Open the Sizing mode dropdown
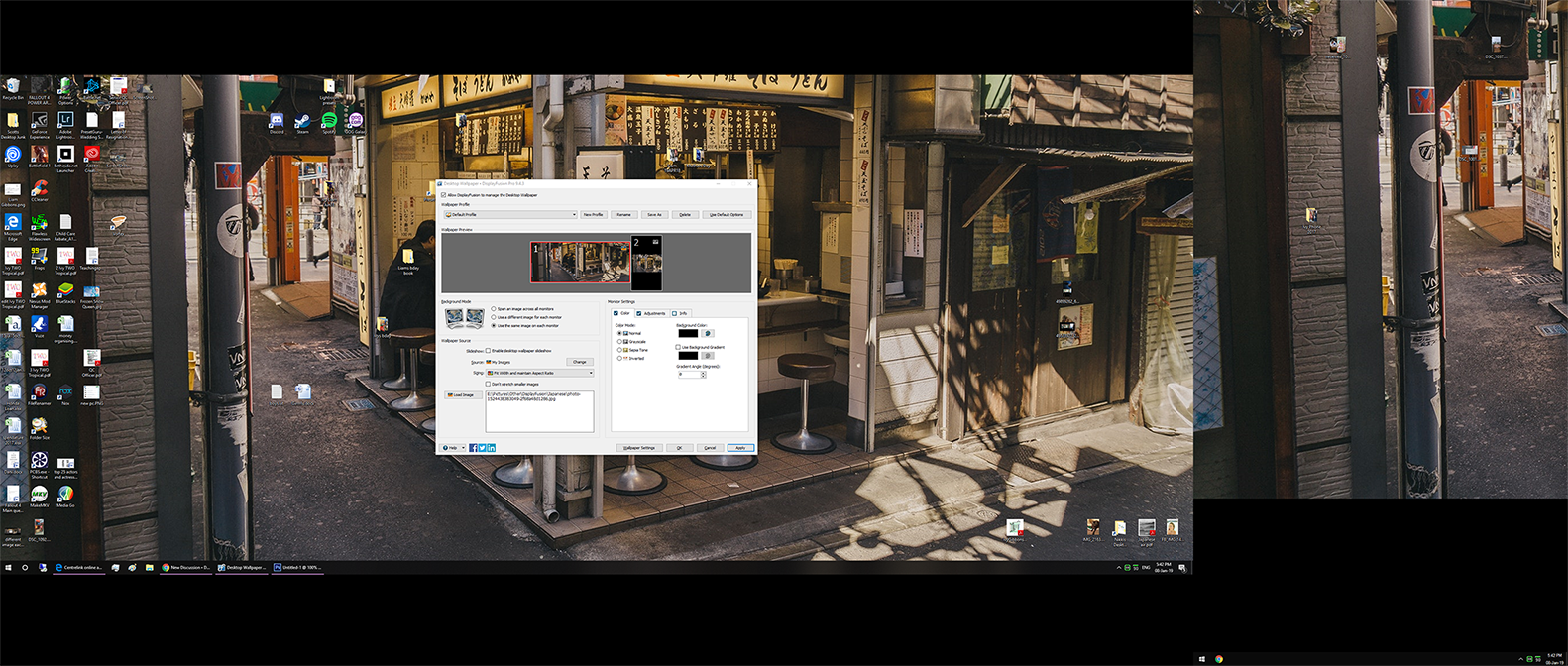The height and width of the screenshot is (666, 1568). 591,373
